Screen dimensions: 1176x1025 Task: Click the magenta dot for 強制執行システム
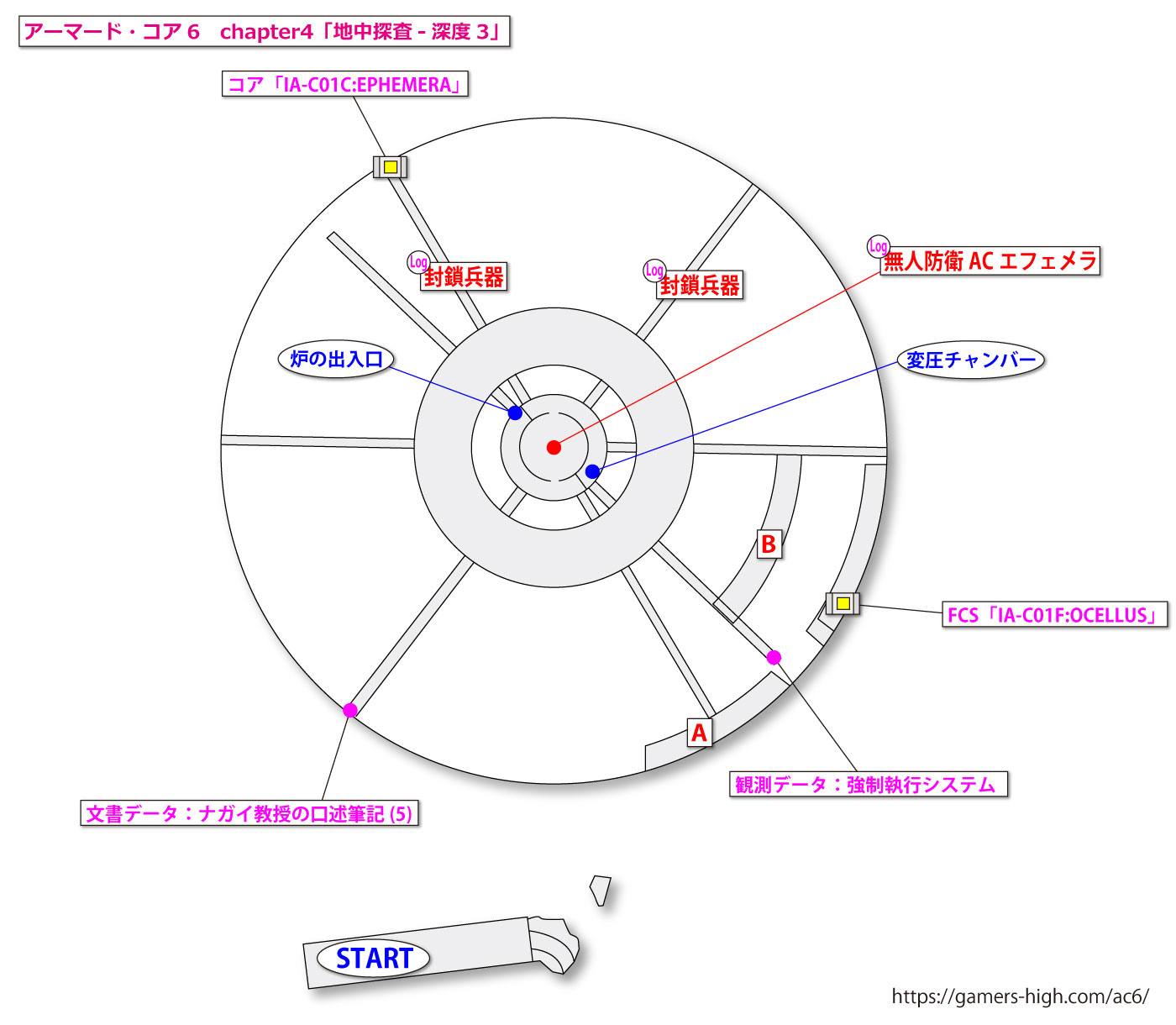tap(774, 657)
